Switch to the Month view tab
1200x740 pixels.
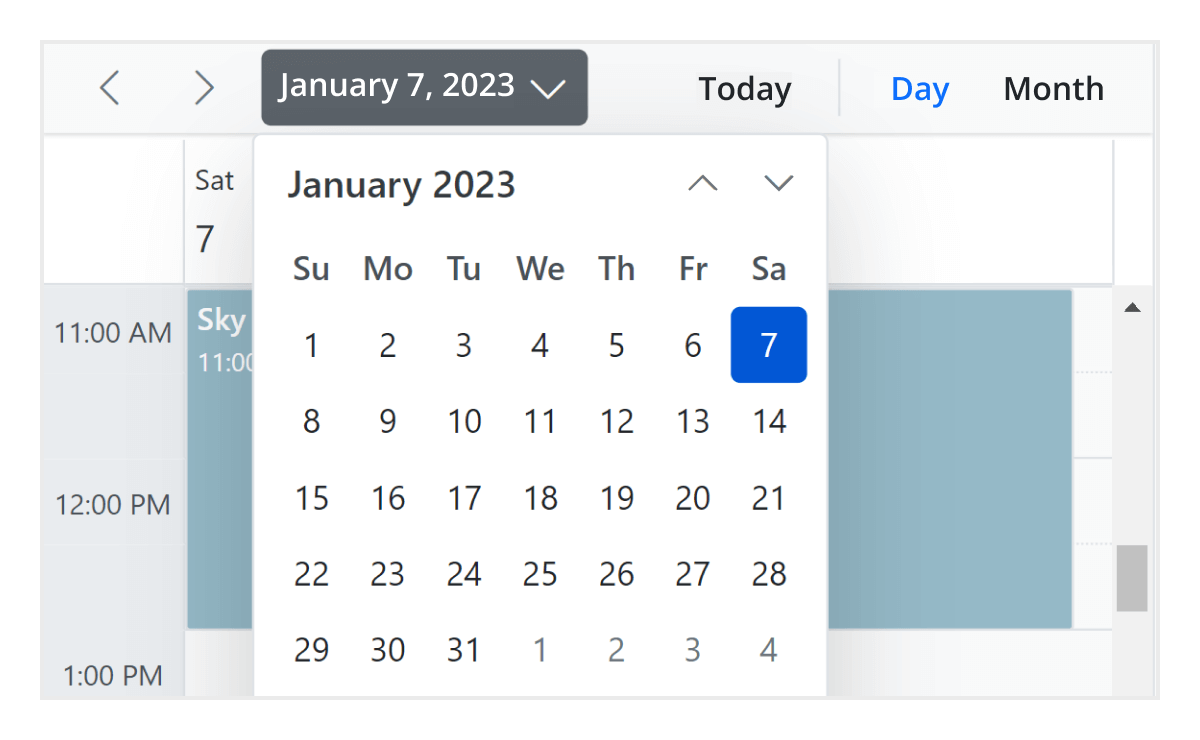pyautogui.click(x=1053, y=88)
